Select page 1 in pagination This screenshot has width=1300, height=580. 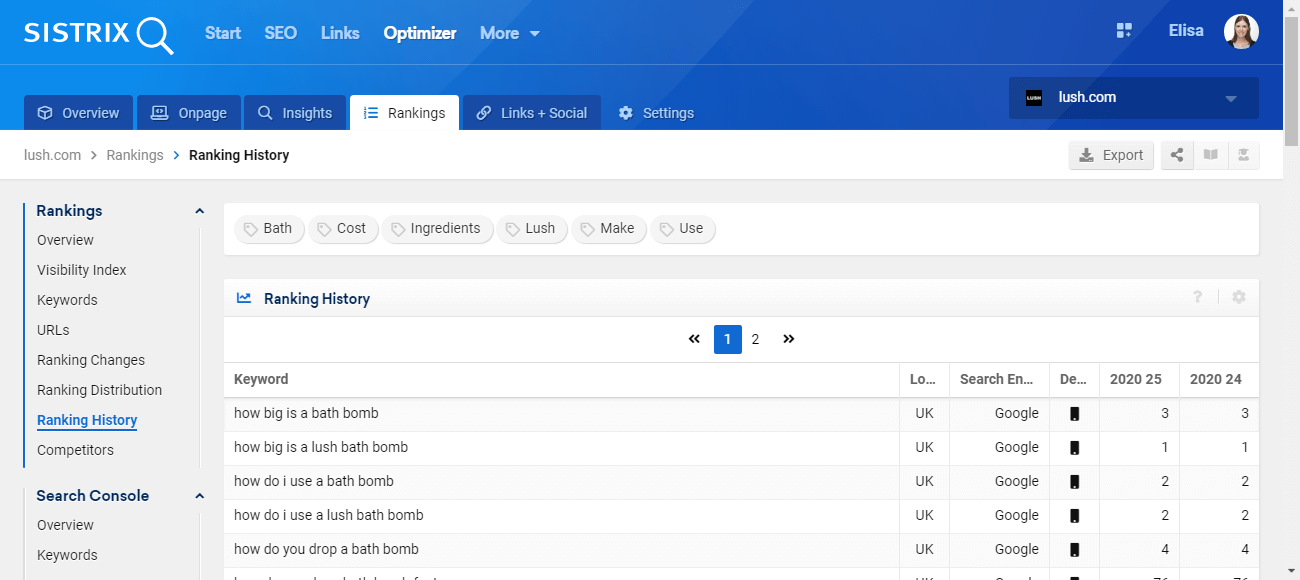[x=727, y=340]
